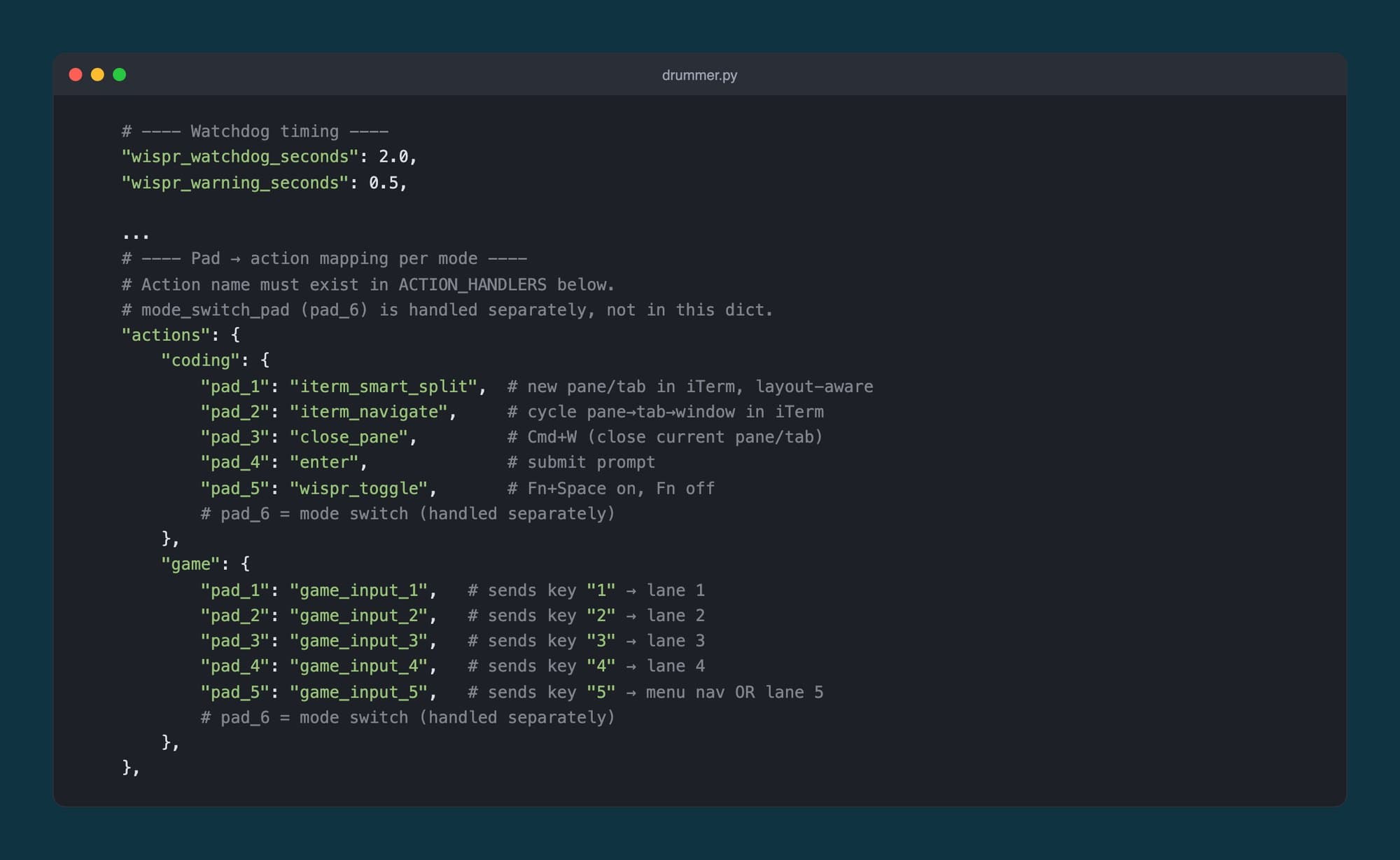Click the "game_input_5" string
This screenshot has height=860, width=1400.
[359, 692]
